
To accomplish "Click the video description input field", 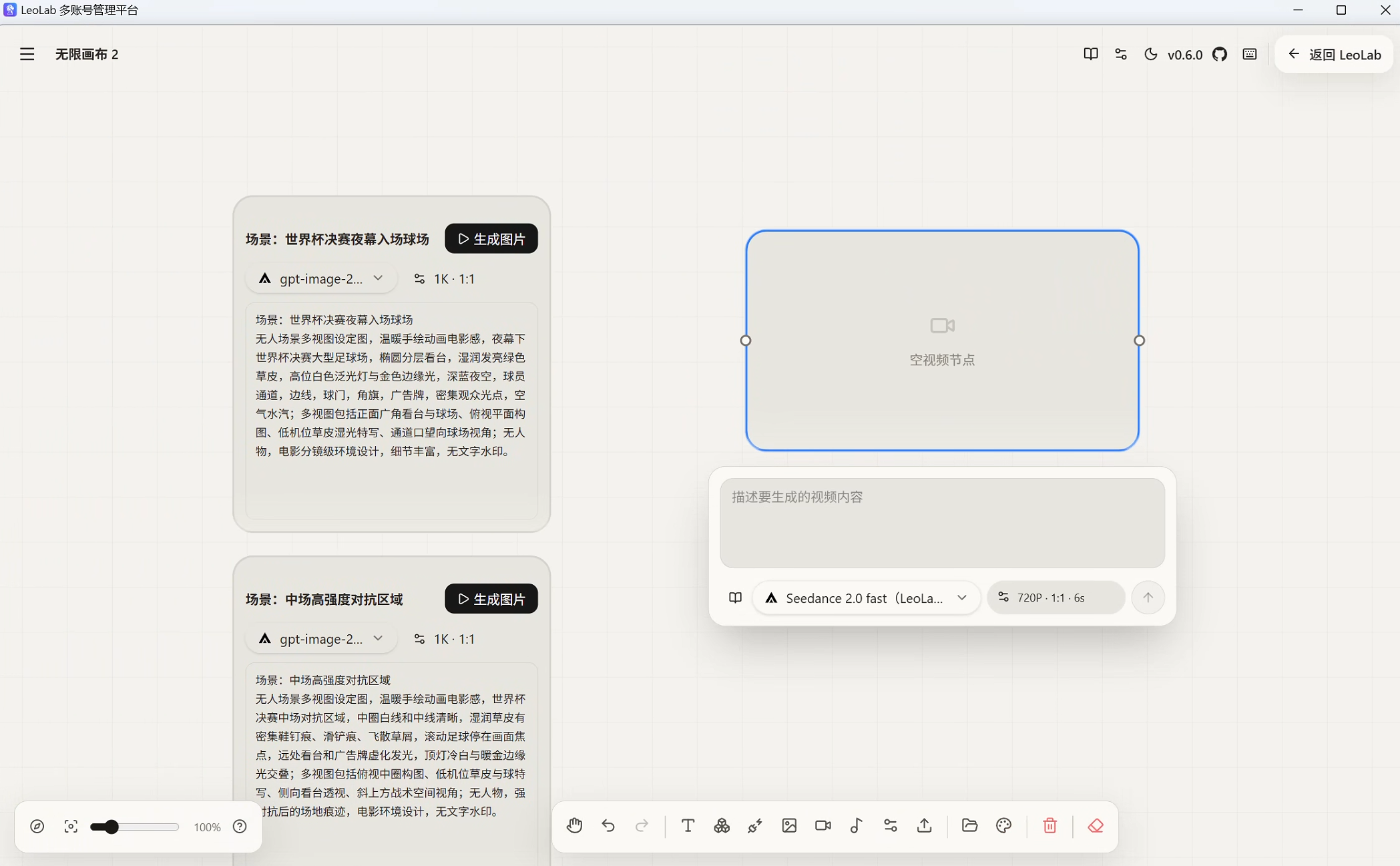I will pyautogui.click(x=942, y=523).
